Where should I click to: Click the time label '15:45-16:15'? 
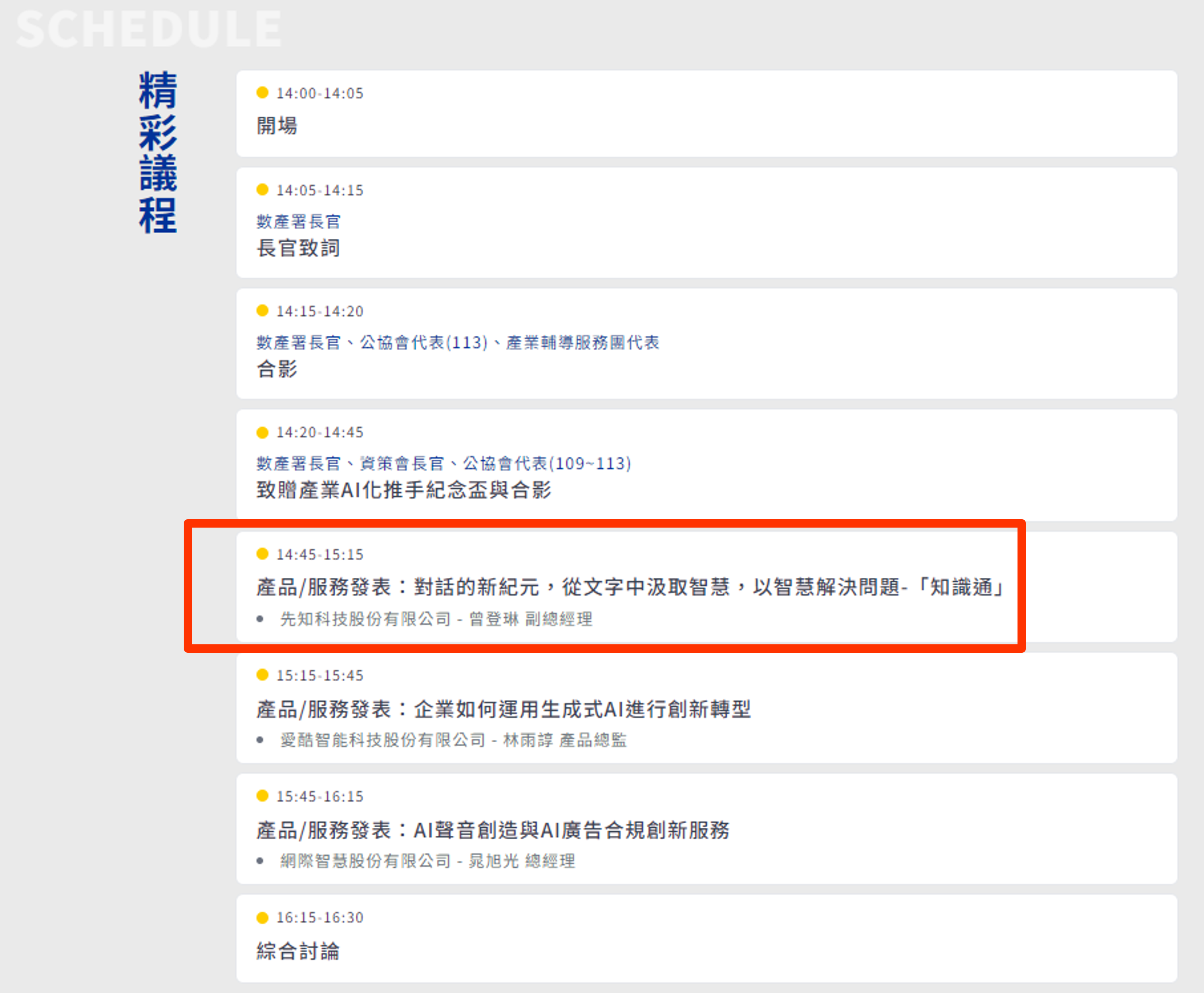point(320,796)
